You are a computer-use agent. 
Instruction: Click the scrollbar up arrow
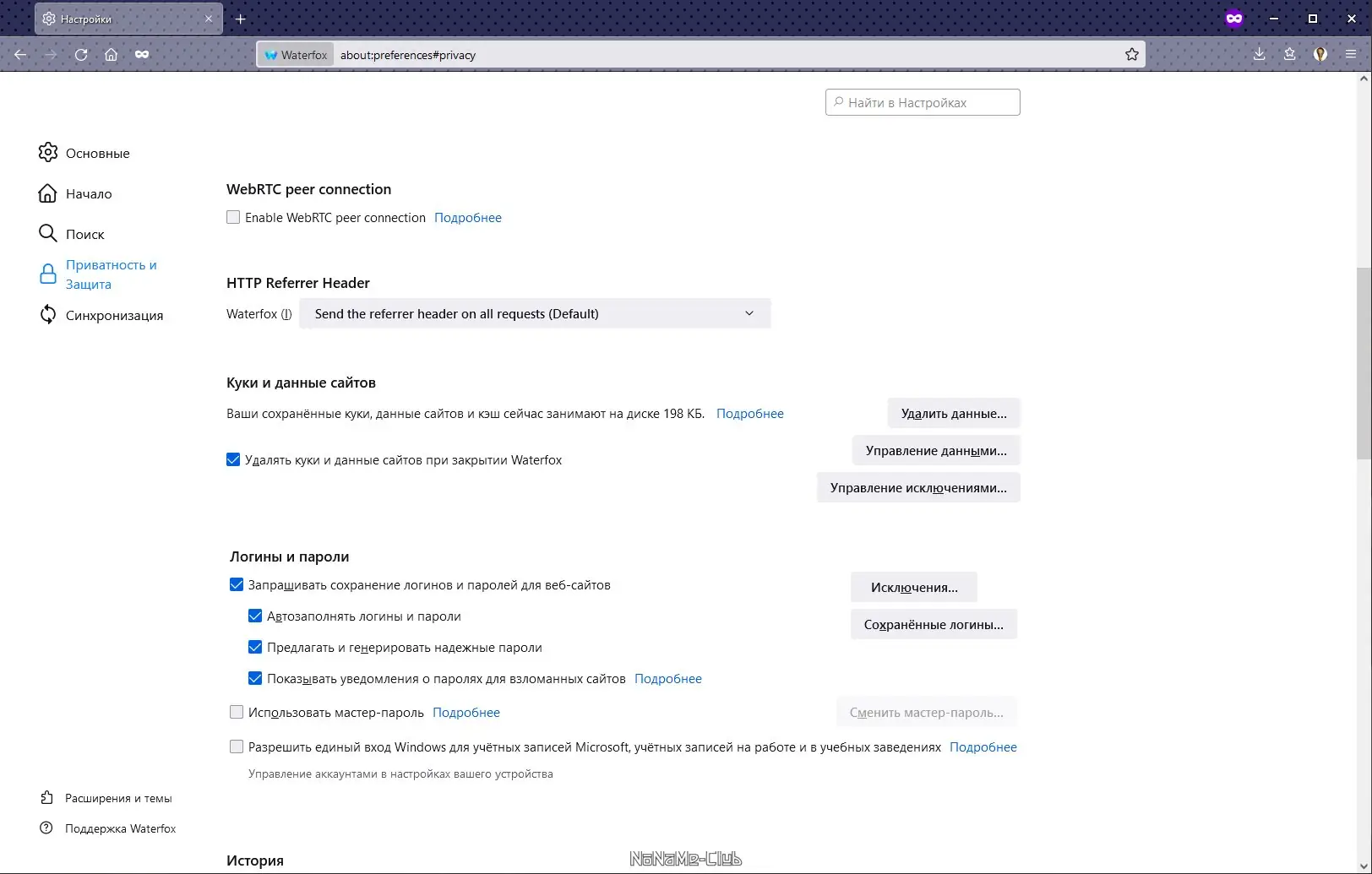point(1364,79)
